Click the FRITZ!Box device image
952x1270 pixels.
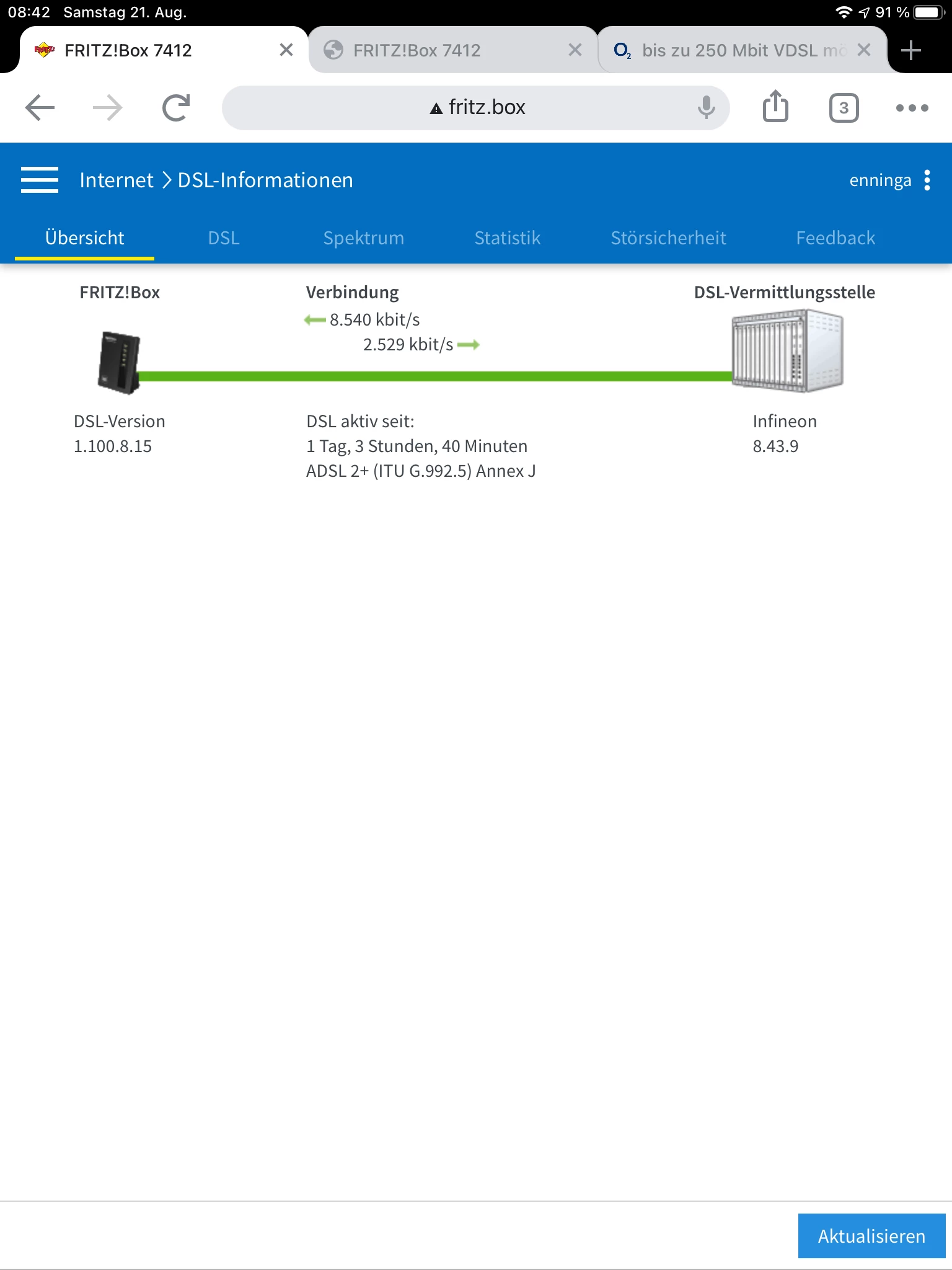point(118,363)
